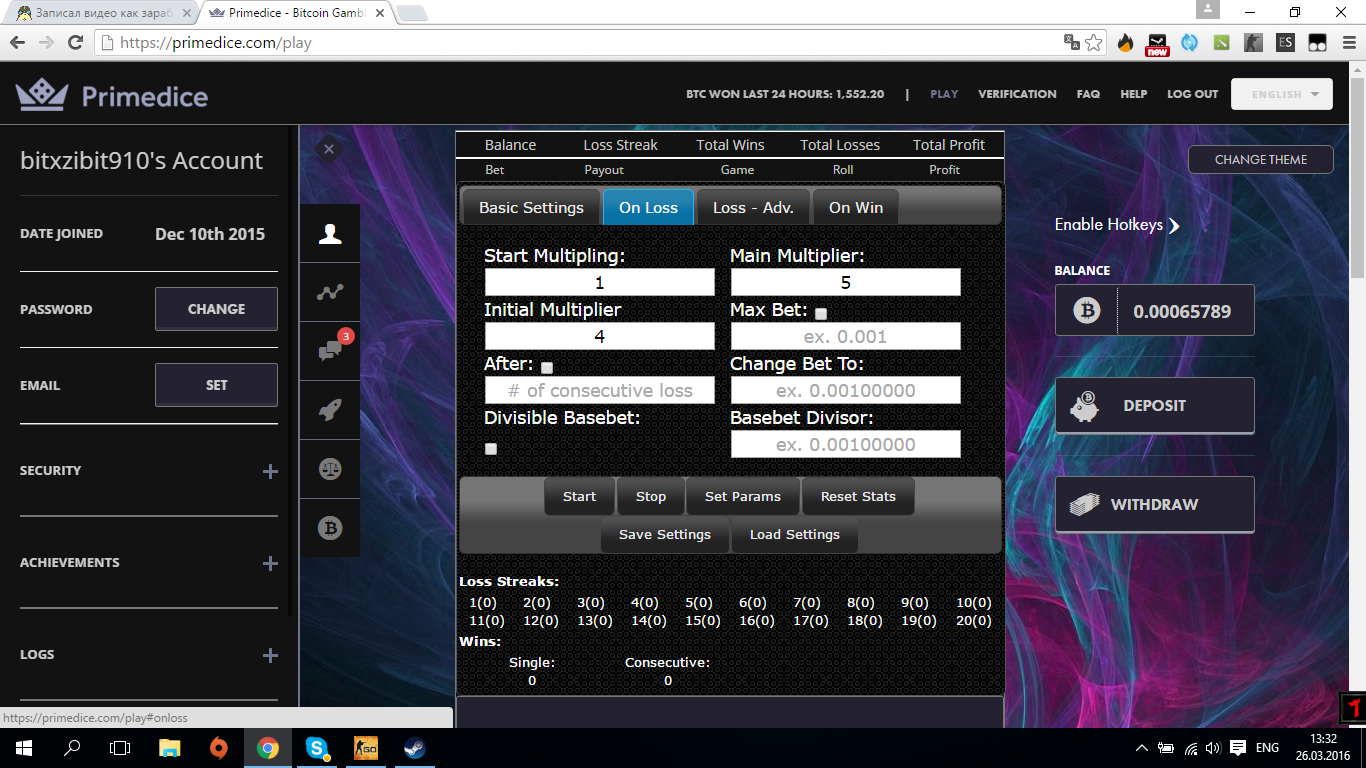Open the account profile sidebar icon
Screen dimensions: 1366x768
click(x=330, y=233)
